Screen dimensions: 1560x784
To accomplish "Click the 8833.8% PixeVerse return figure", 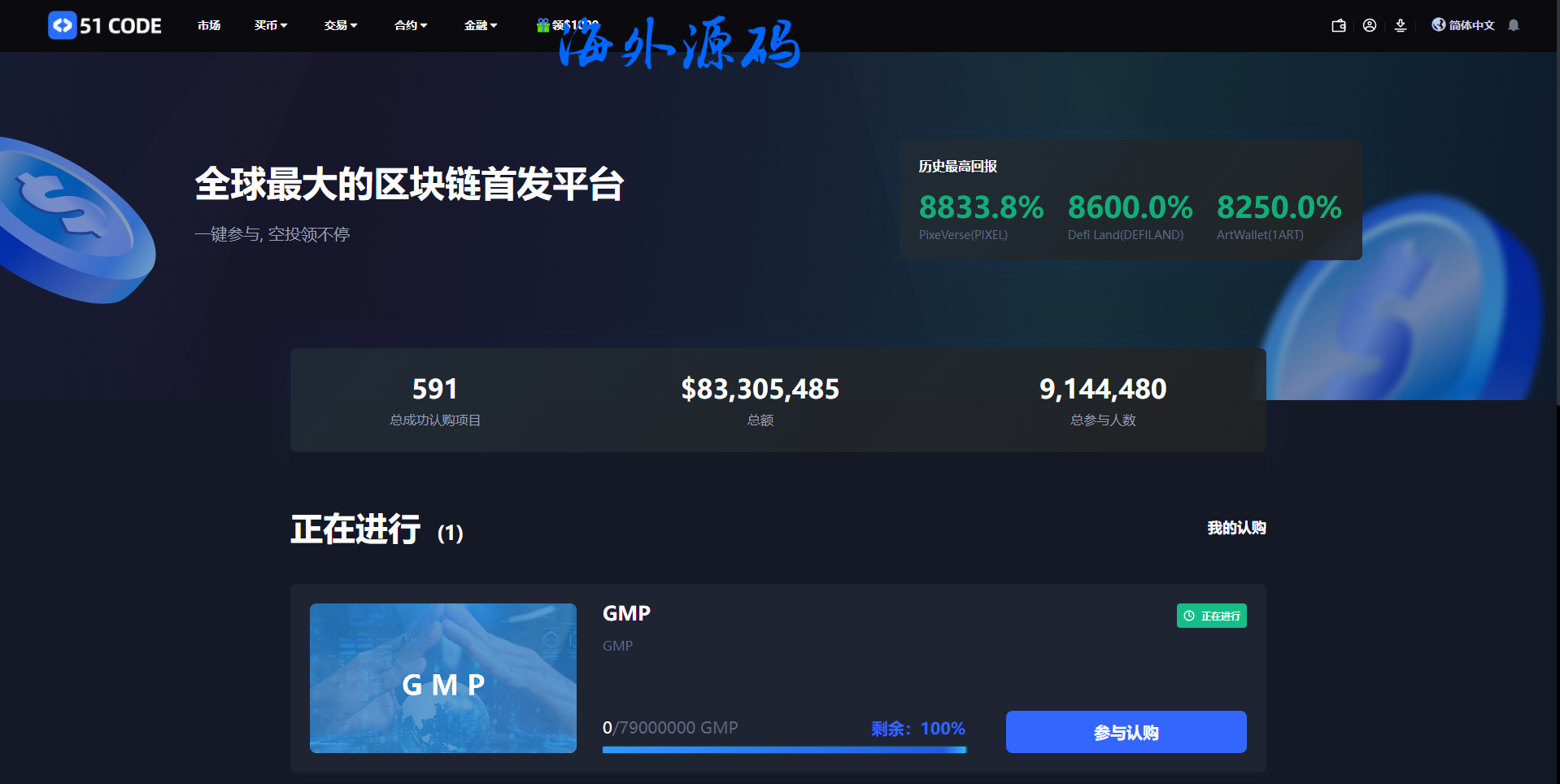I will 981,207.
